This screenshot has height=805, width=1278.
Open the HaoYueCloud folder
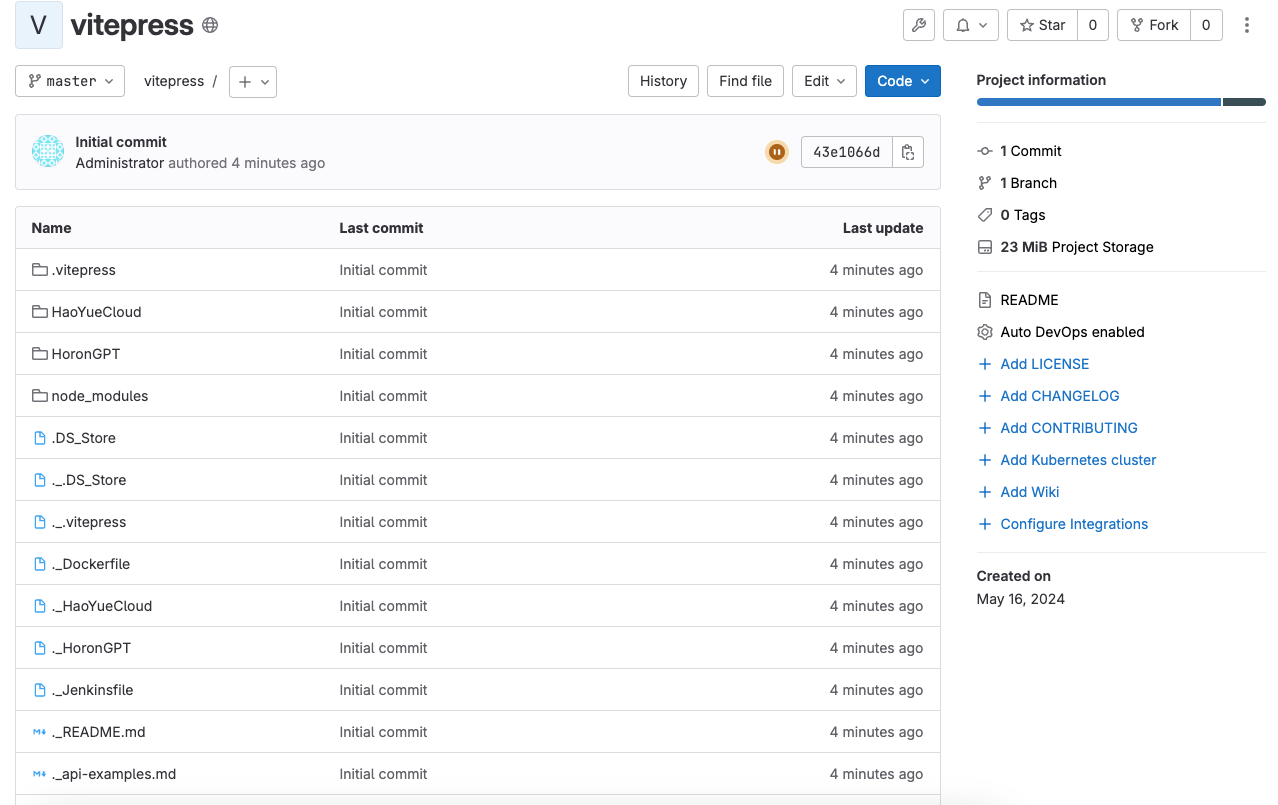click(96, 312)
